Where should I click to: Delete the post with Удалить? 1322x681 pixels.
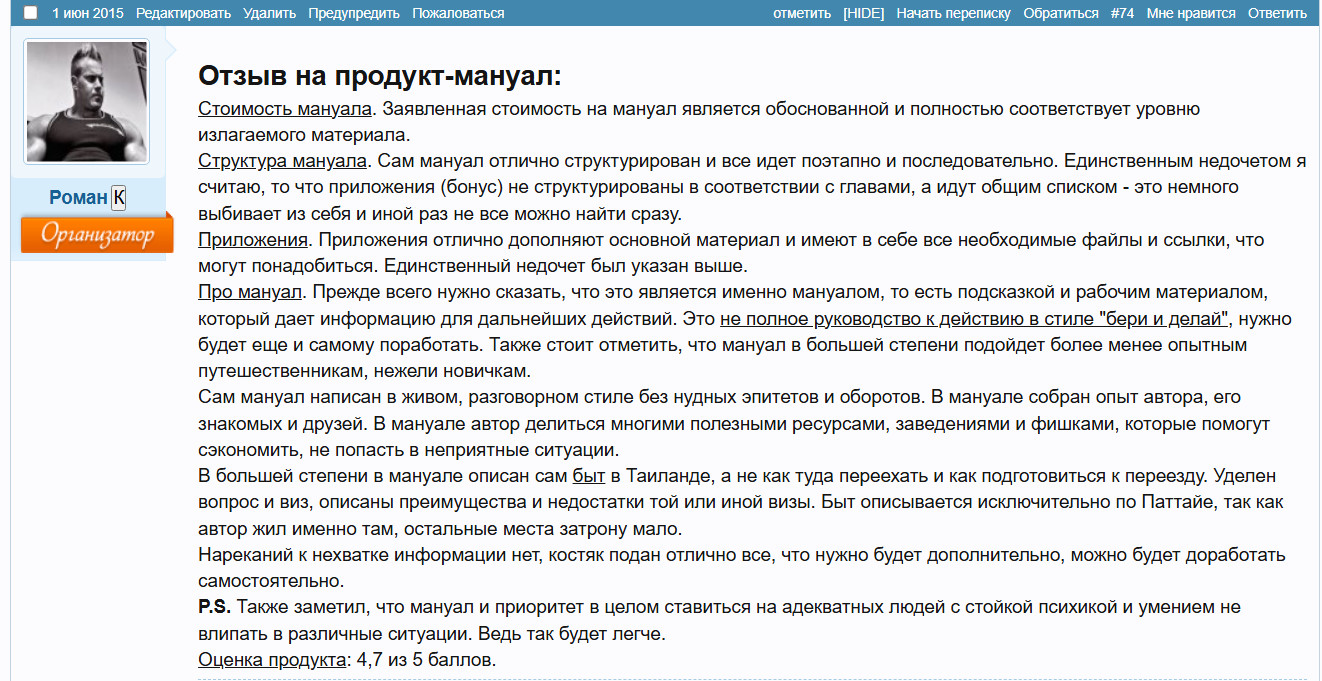coord(270,13)
